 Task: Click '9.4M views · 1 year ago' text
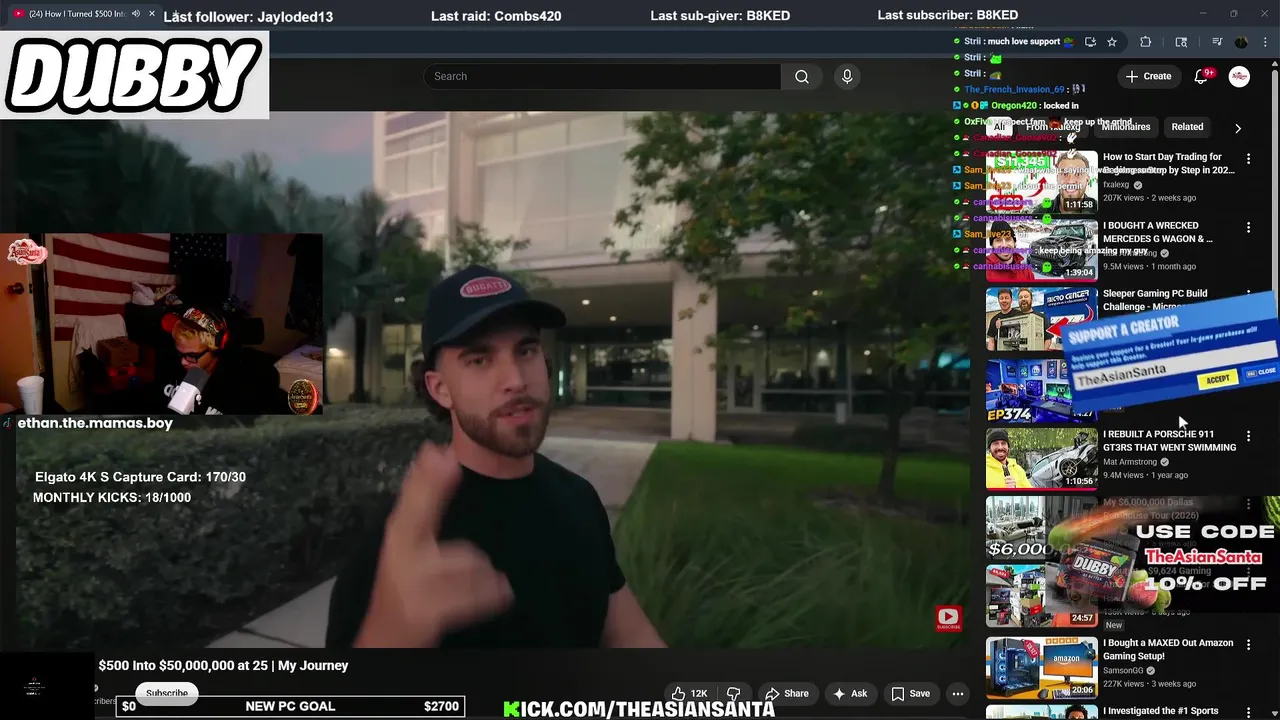(1145, 475)
